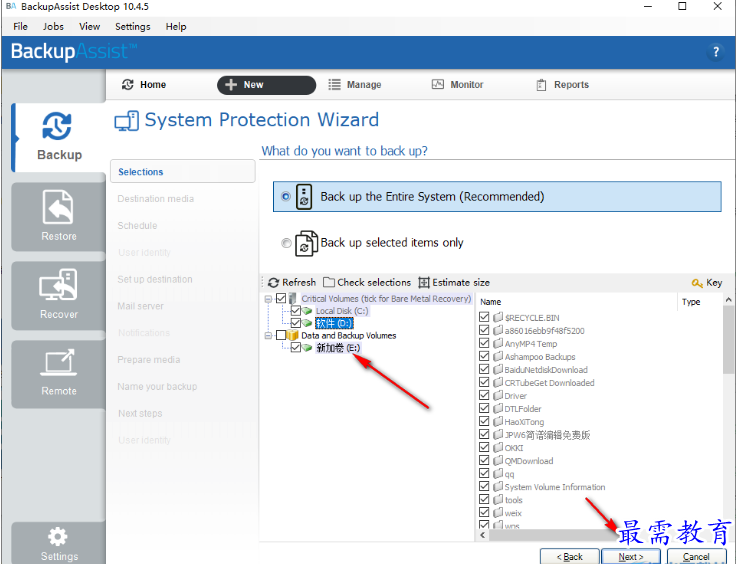Viewport: 740px width, 564px height.
Task: Open the Recover section
Action: click(x=59, y=295)
